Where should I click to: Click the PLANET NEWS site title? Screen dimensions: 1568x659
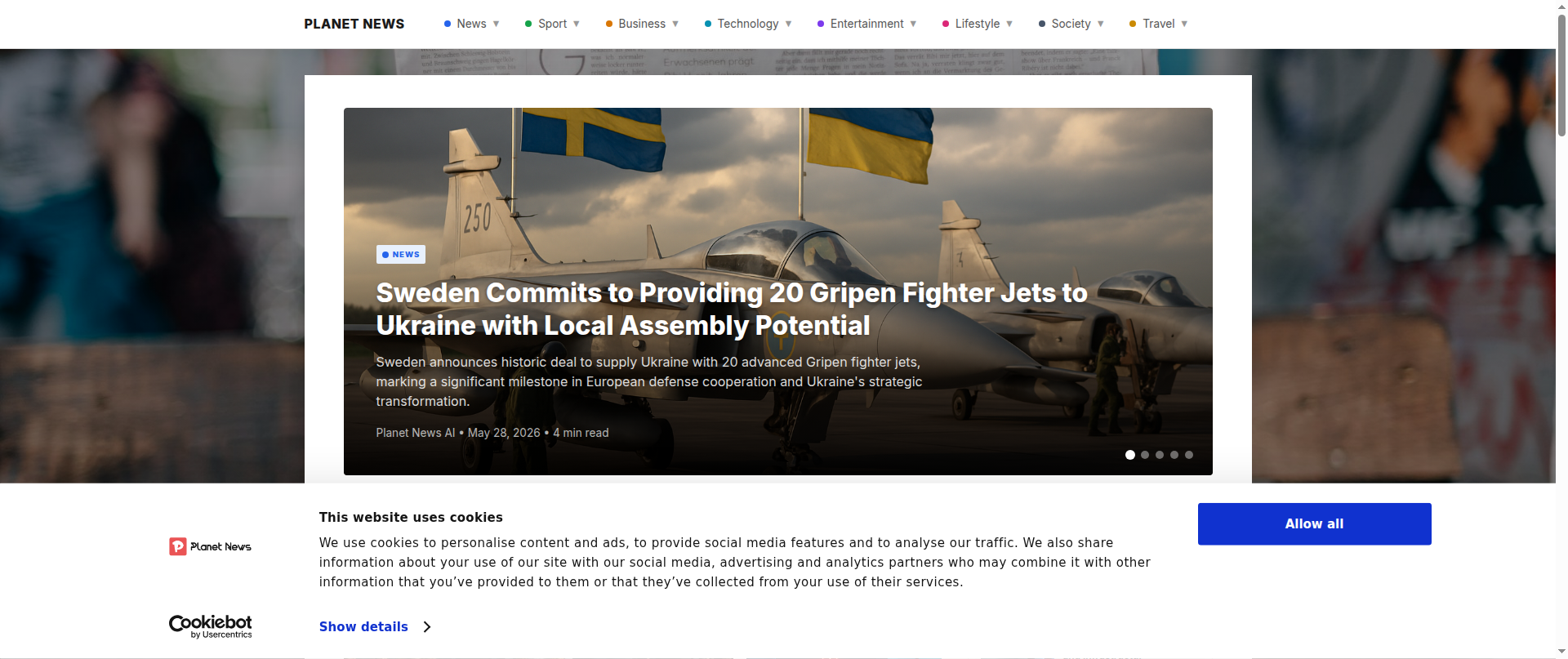click(354, 24)
